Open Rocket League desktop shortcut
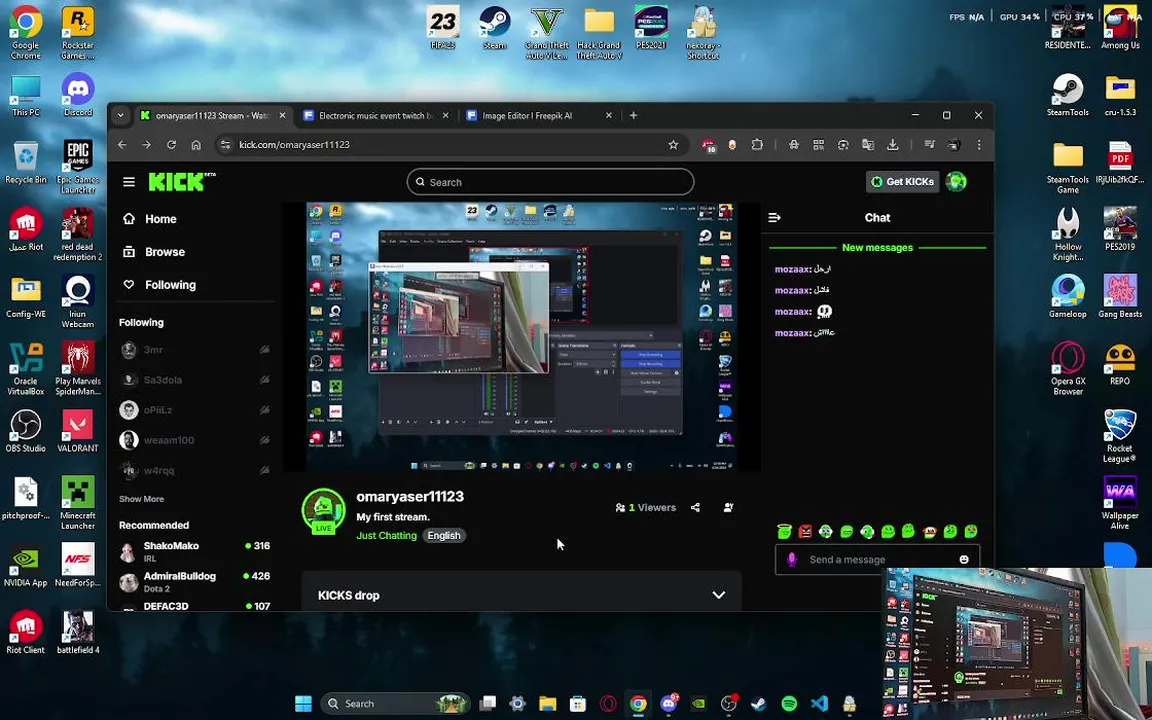The width and height of the screenshot is (1152, 720). 1120,436
